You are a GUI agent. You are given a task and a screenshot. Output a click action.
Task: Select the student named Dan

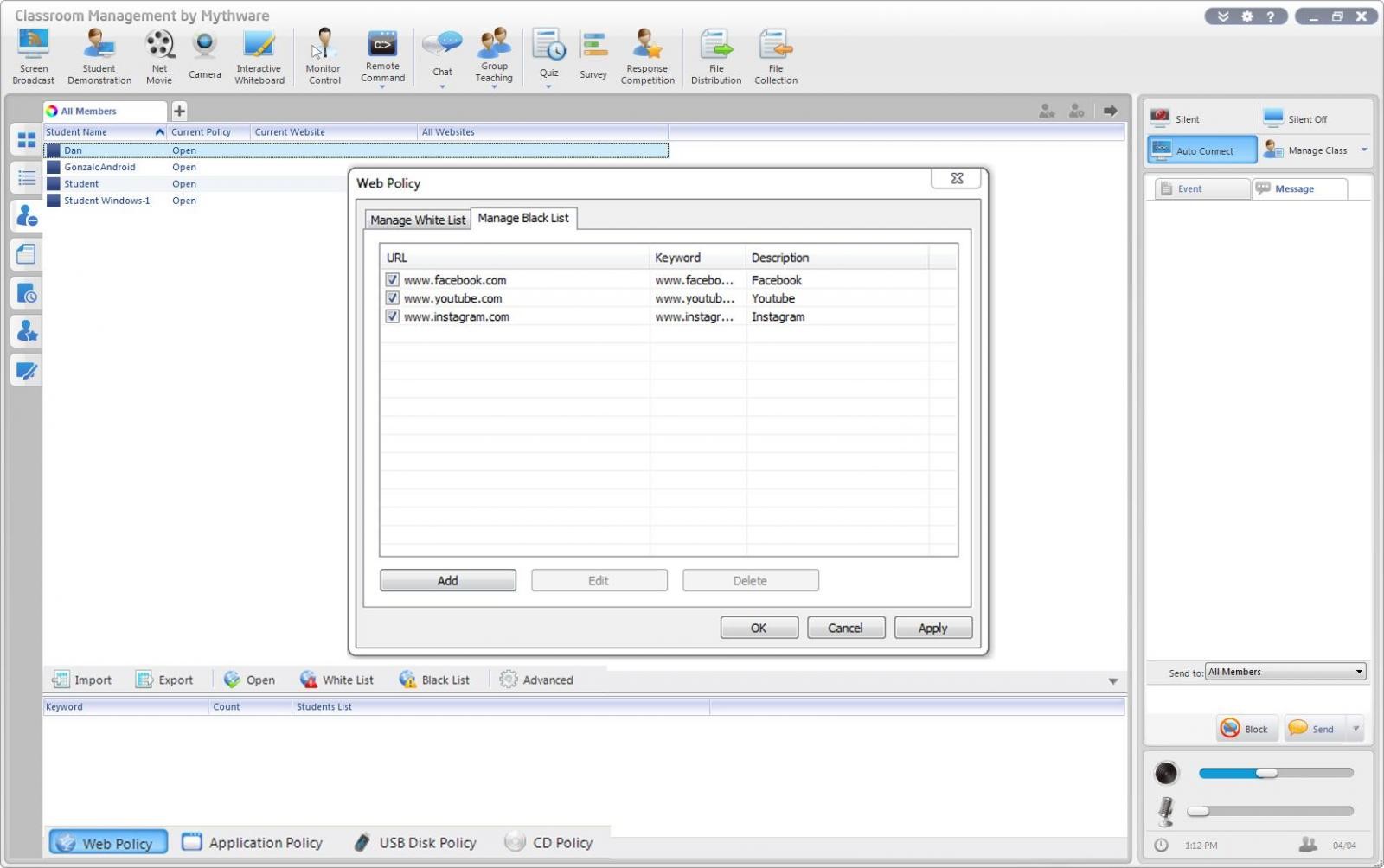pos(73,150)
